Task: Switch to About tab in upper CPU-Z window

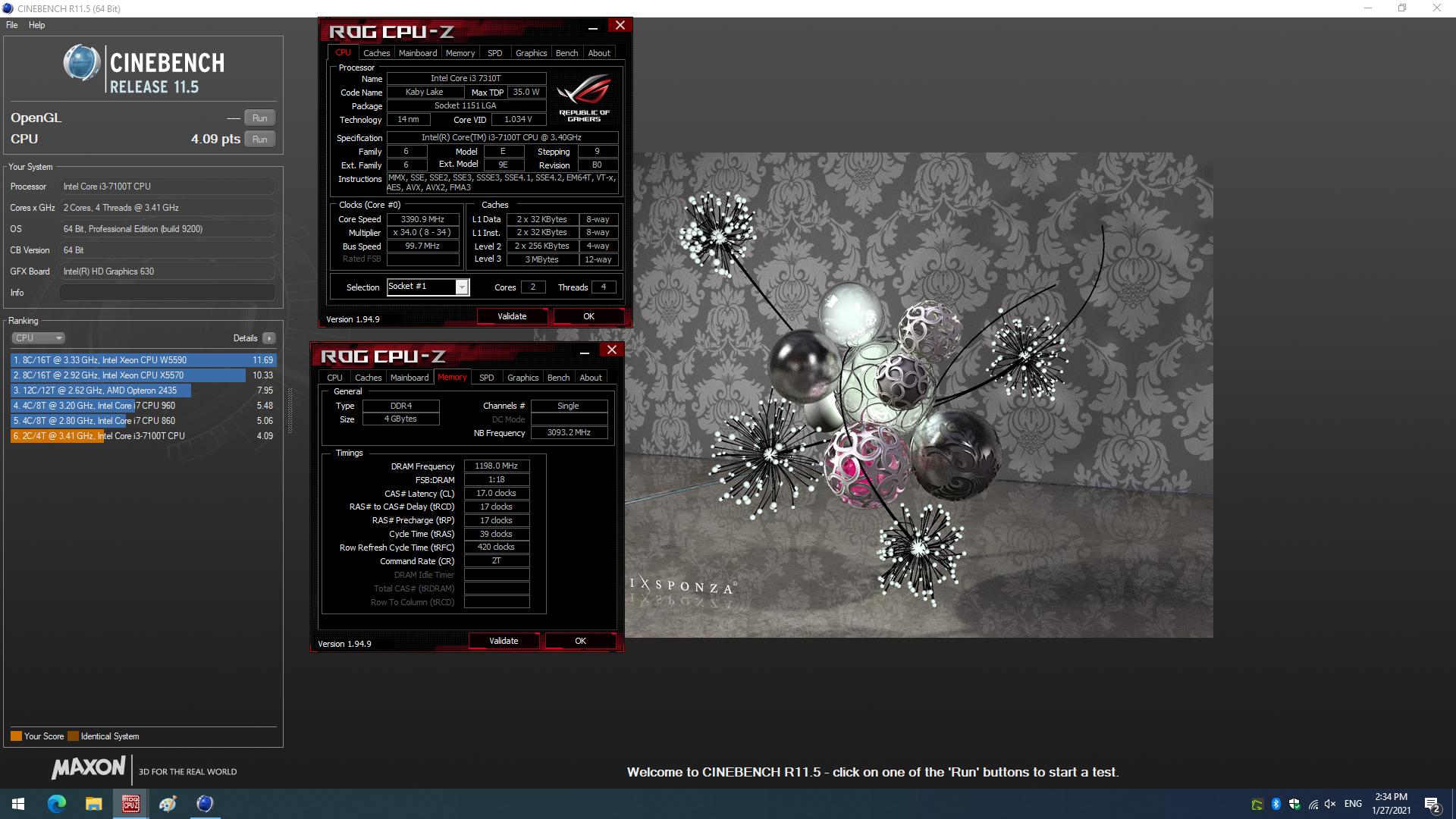Action: [599, 53]
